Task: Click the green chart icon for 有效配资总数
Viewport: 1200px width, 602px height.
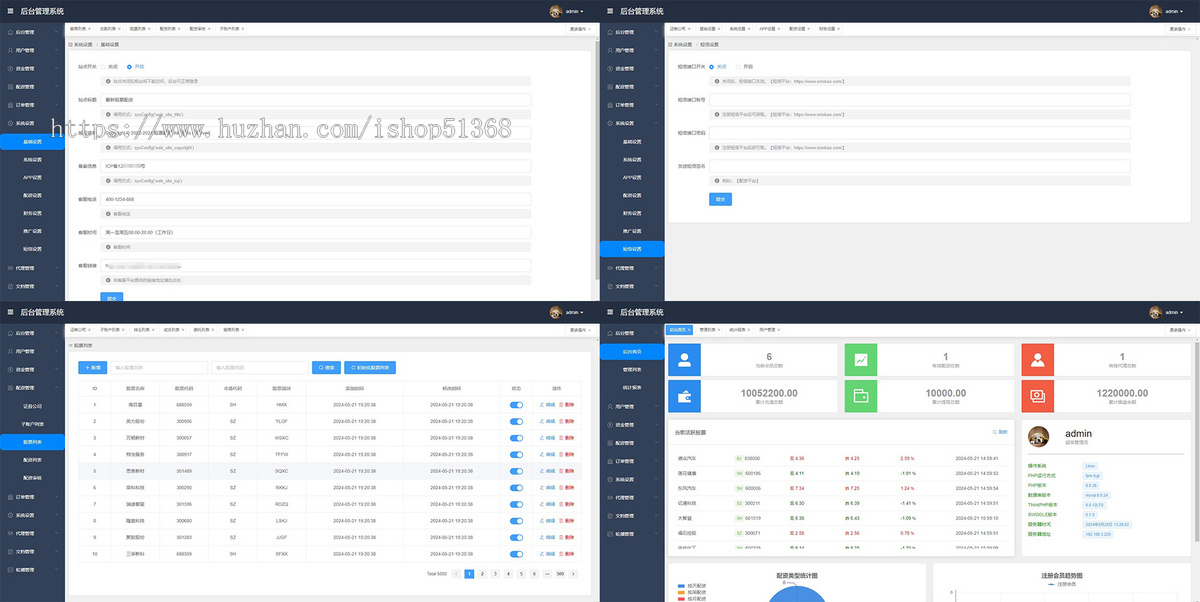Action: [x=861, y=359]
